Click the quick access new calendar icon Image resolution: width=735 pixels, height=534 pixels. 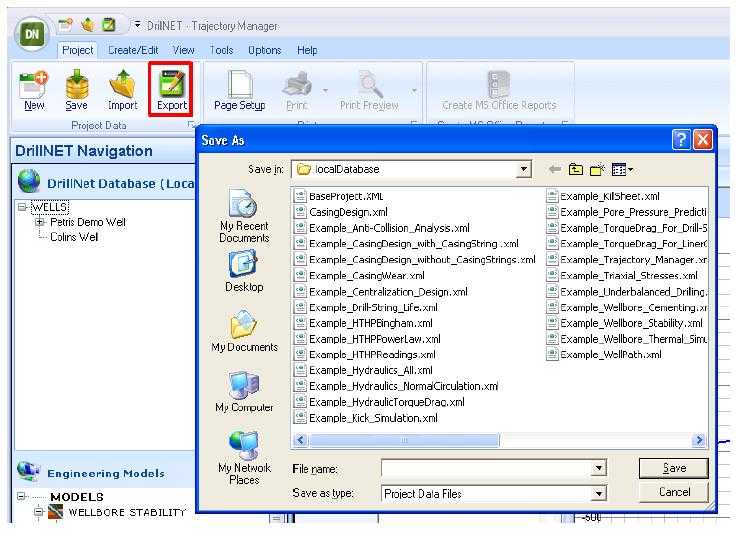tap(66, 24)
